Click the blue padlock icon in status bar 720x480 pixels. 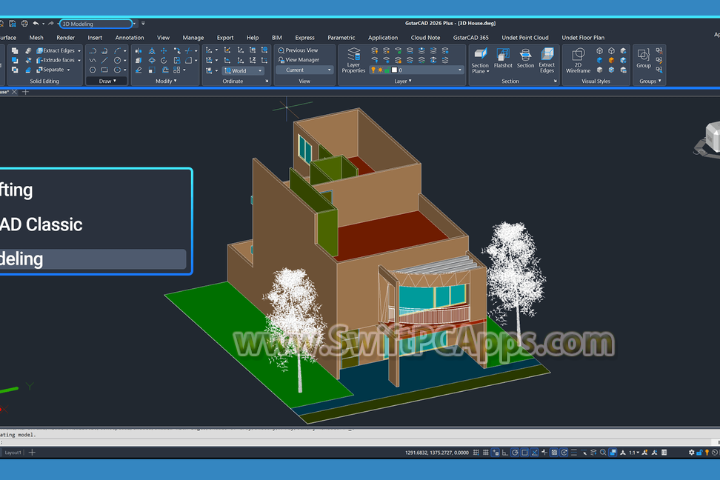coord(699,452)
